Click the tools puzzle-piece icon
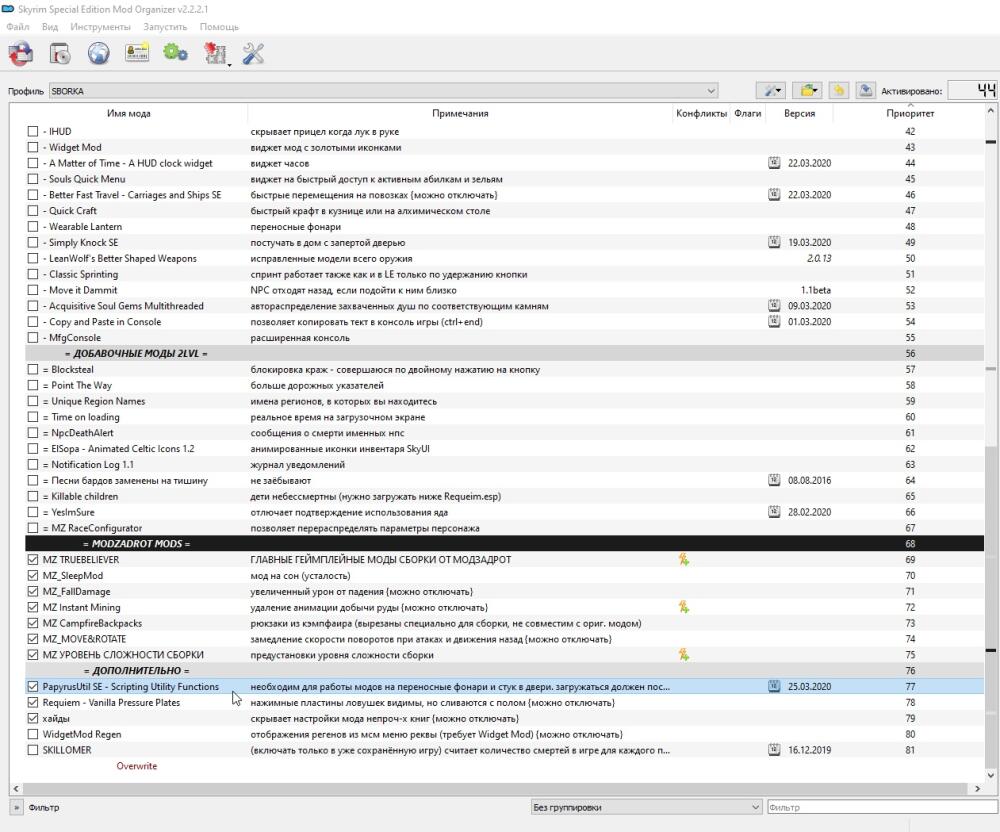This screenshot has width=1000, height=832. click(216, 54)
